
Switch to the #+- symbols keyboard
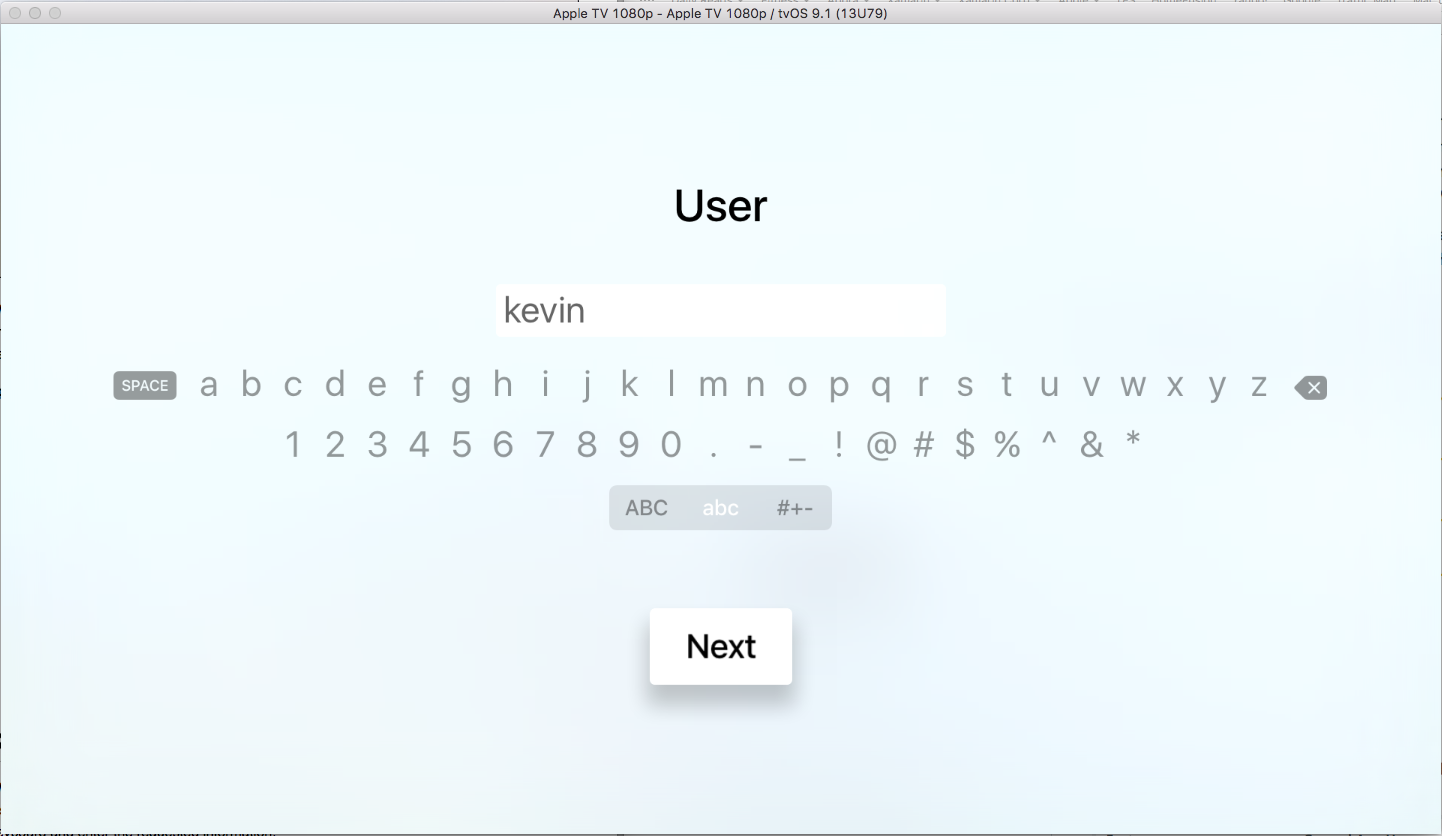point(794,508)
